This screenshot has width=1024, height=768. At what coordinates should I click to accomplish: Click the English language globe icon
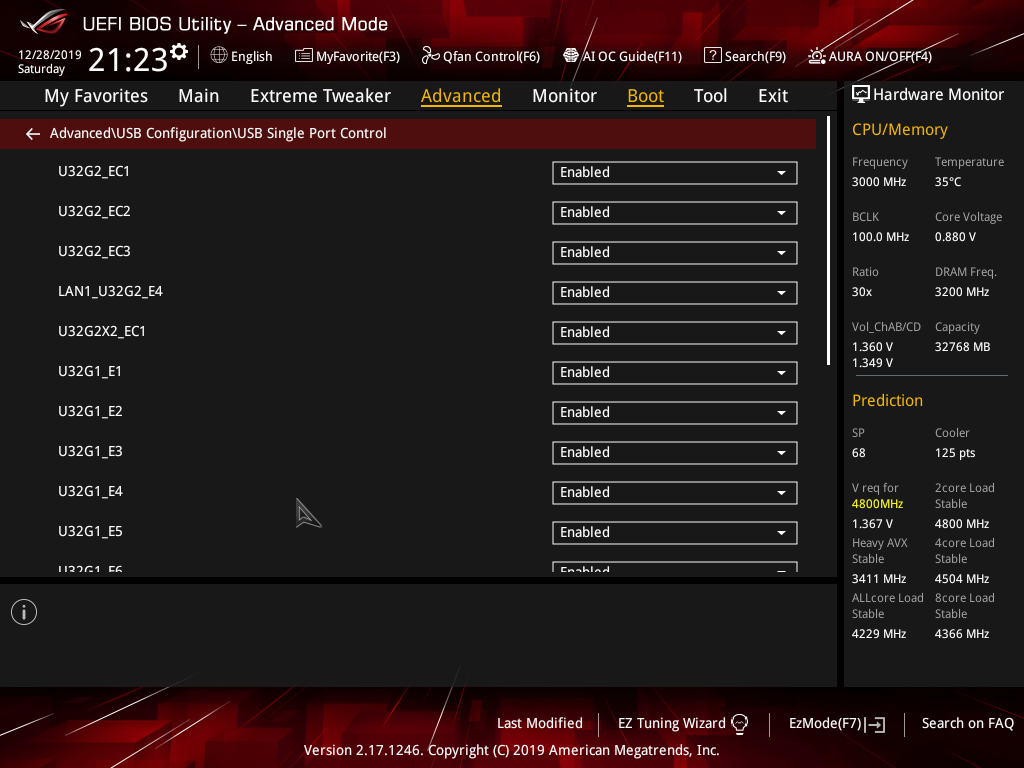pyautogui.click(x=219, y=56)
